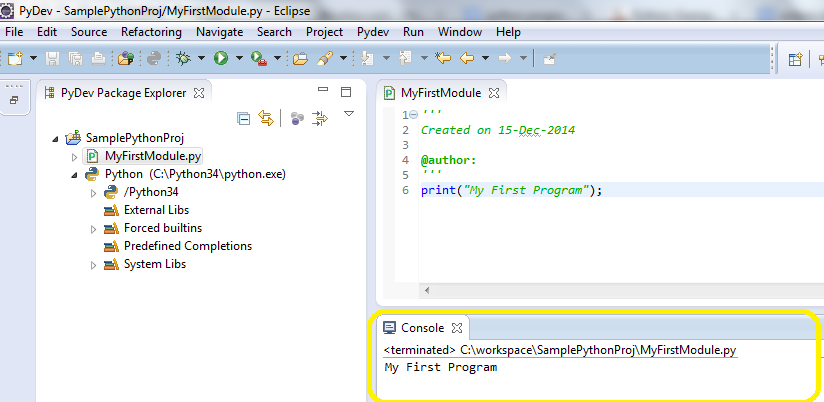Click the New wizard toolbar icon
The width and height of the screenshot is (824, 402).
[15, 58]
